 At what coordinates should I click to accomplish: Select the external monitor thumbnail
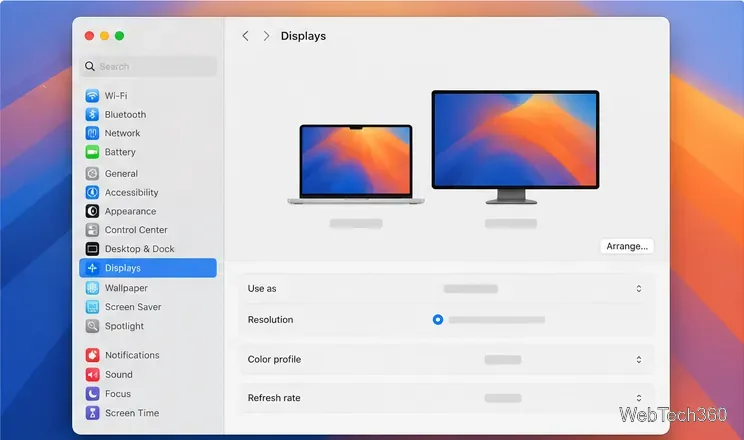point(515,147)
